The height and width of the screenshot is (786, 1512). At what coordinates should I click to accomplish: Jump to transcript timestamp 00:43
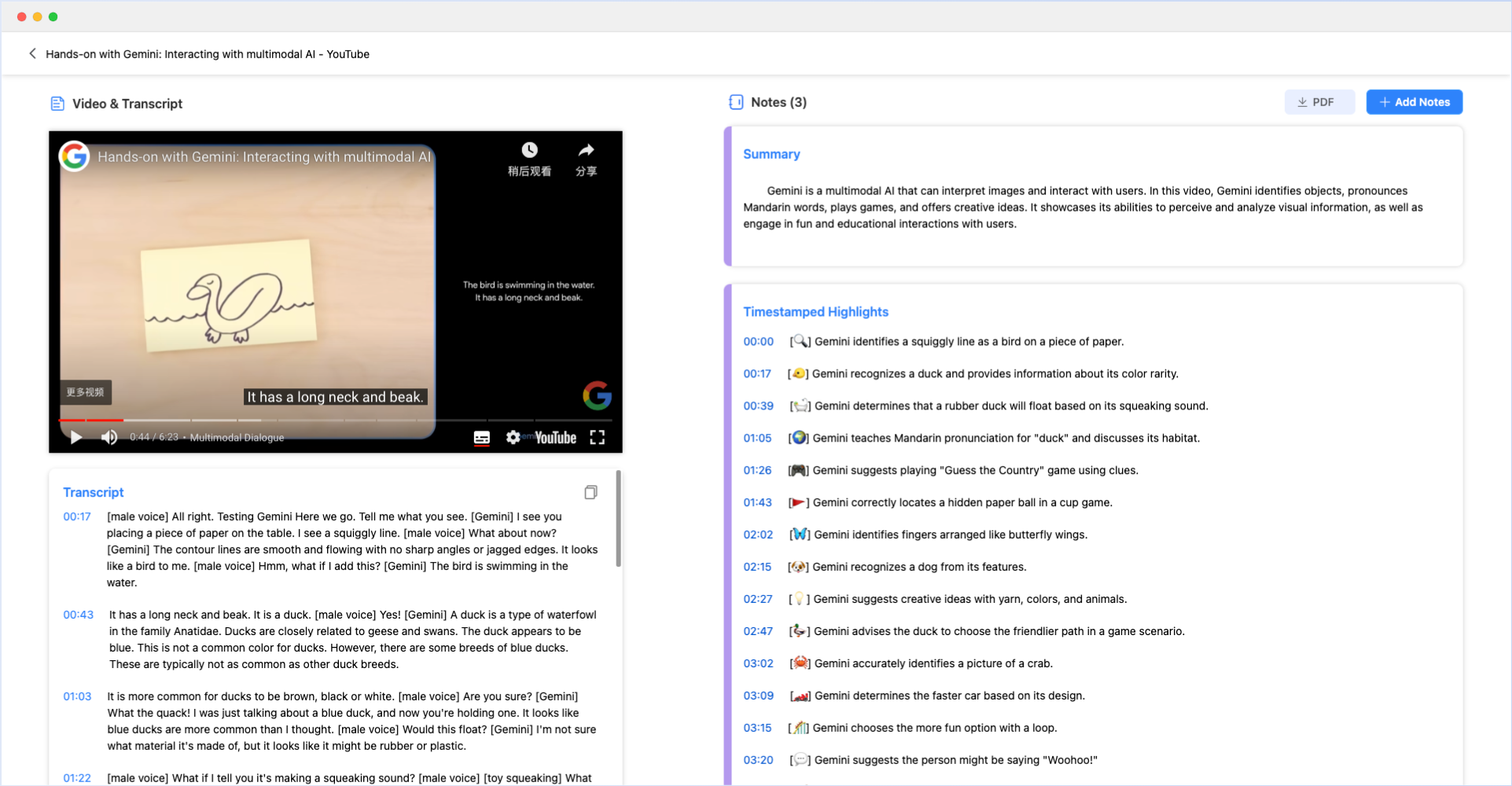coord(78,615)
